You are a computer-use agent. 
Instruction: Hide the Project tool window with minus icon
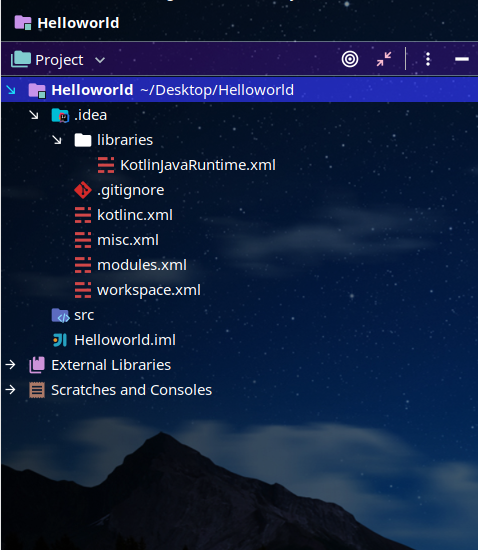[462, 59]
